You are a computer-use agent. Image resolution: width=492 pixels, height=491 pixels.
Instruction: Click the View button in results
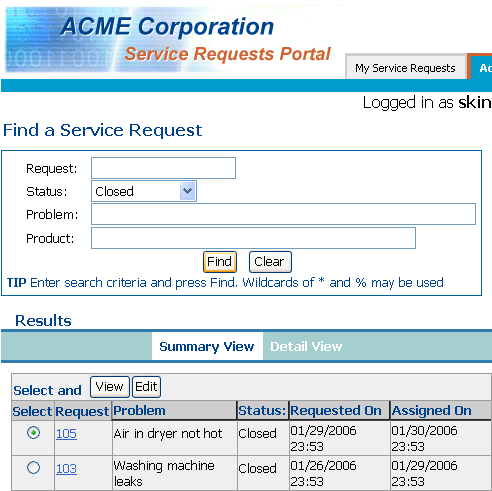tap(110, 387)
